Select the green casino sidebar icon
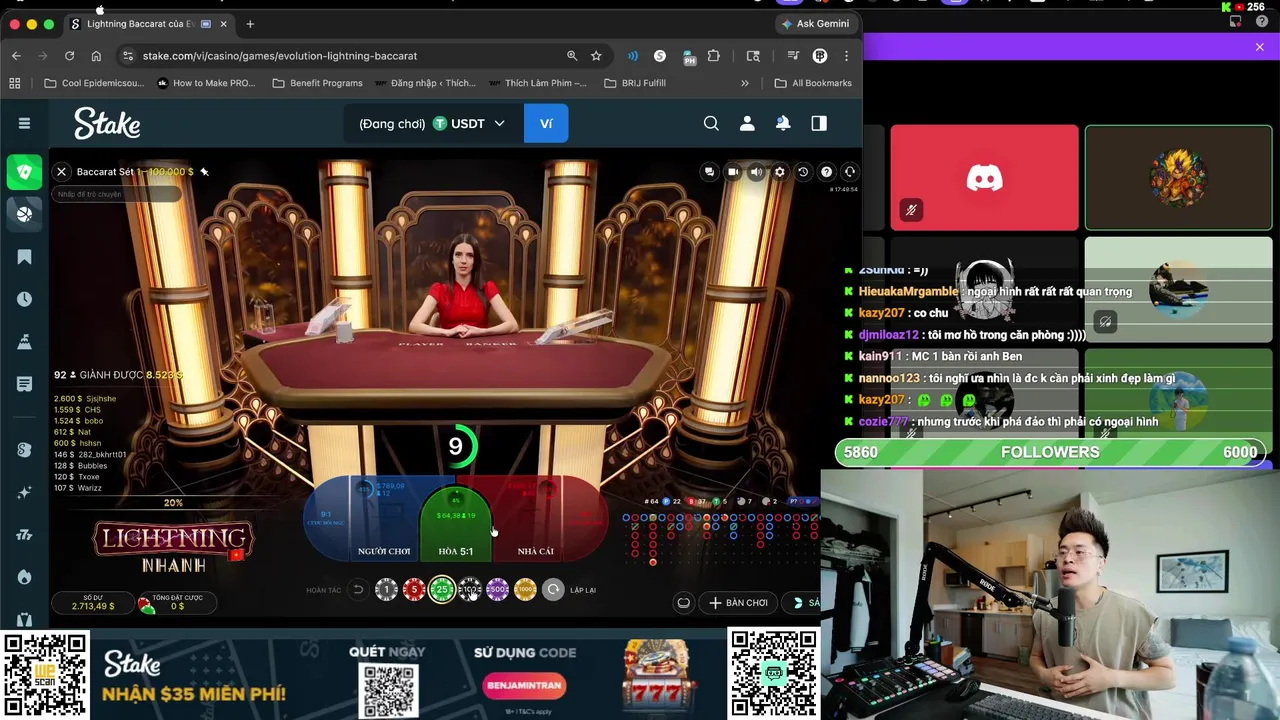Image resolution: width=1280 pixels, height=720 pixels. coord(24,171)
